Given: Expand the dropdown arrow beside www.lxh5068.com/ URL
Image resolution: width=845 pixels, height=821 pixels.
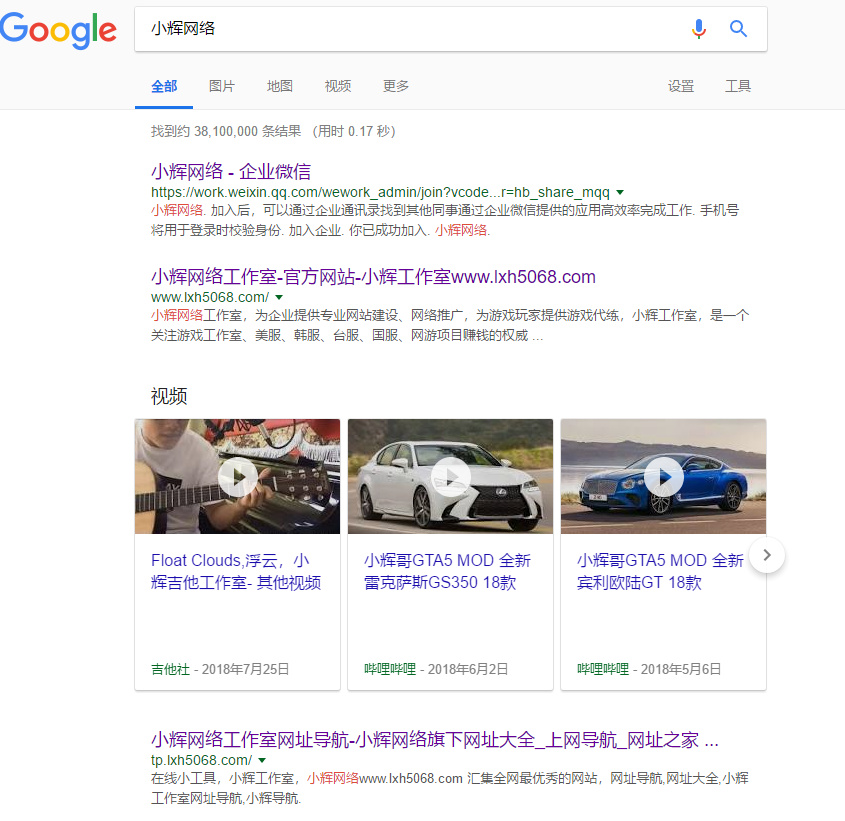Looking at the screenshot, I should (279, 297).
